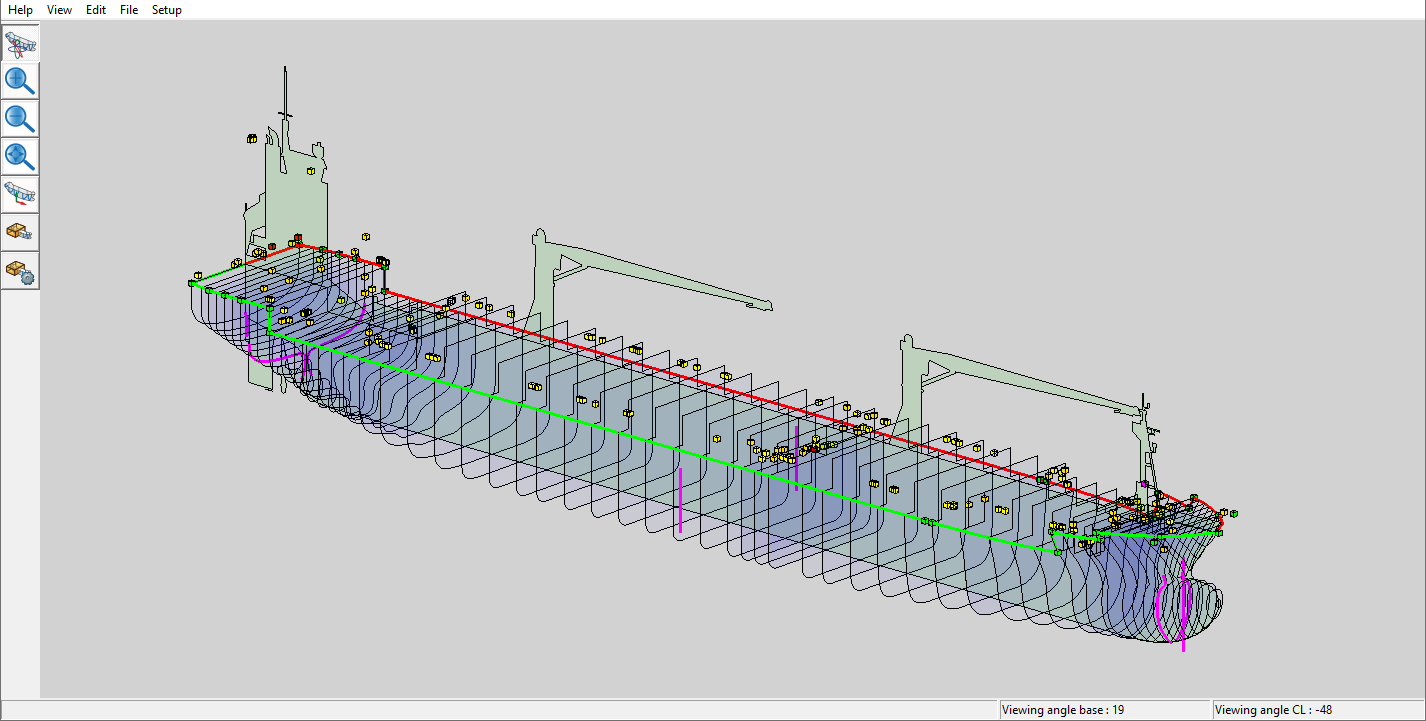Click the zoom to fit magnifier icon
The image size is (1426, 721).
(x=20, y=157)
